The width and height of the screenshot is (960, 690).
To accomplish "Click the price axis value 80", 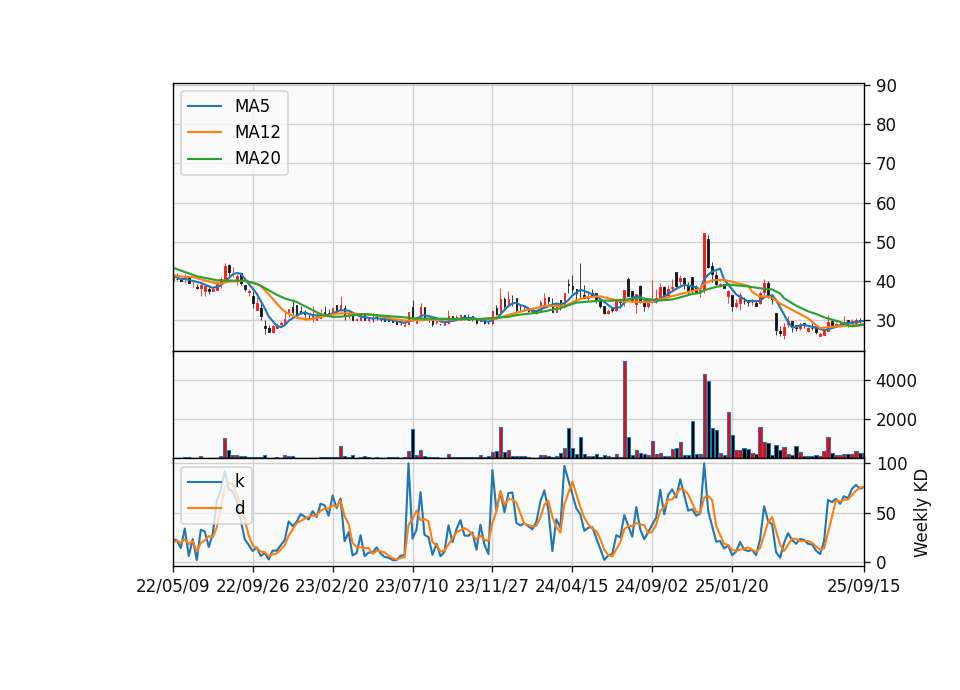I will point(886,125).
